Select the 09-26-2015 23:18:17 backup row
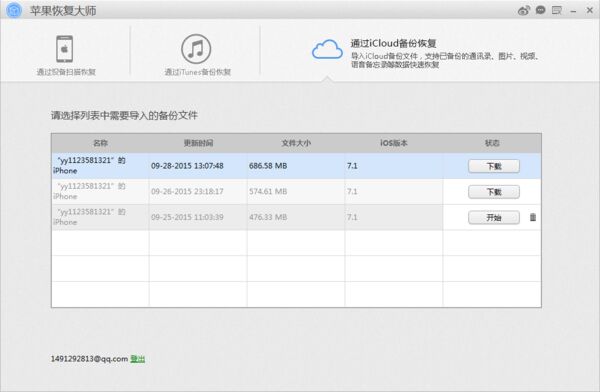 coord(296,191)
